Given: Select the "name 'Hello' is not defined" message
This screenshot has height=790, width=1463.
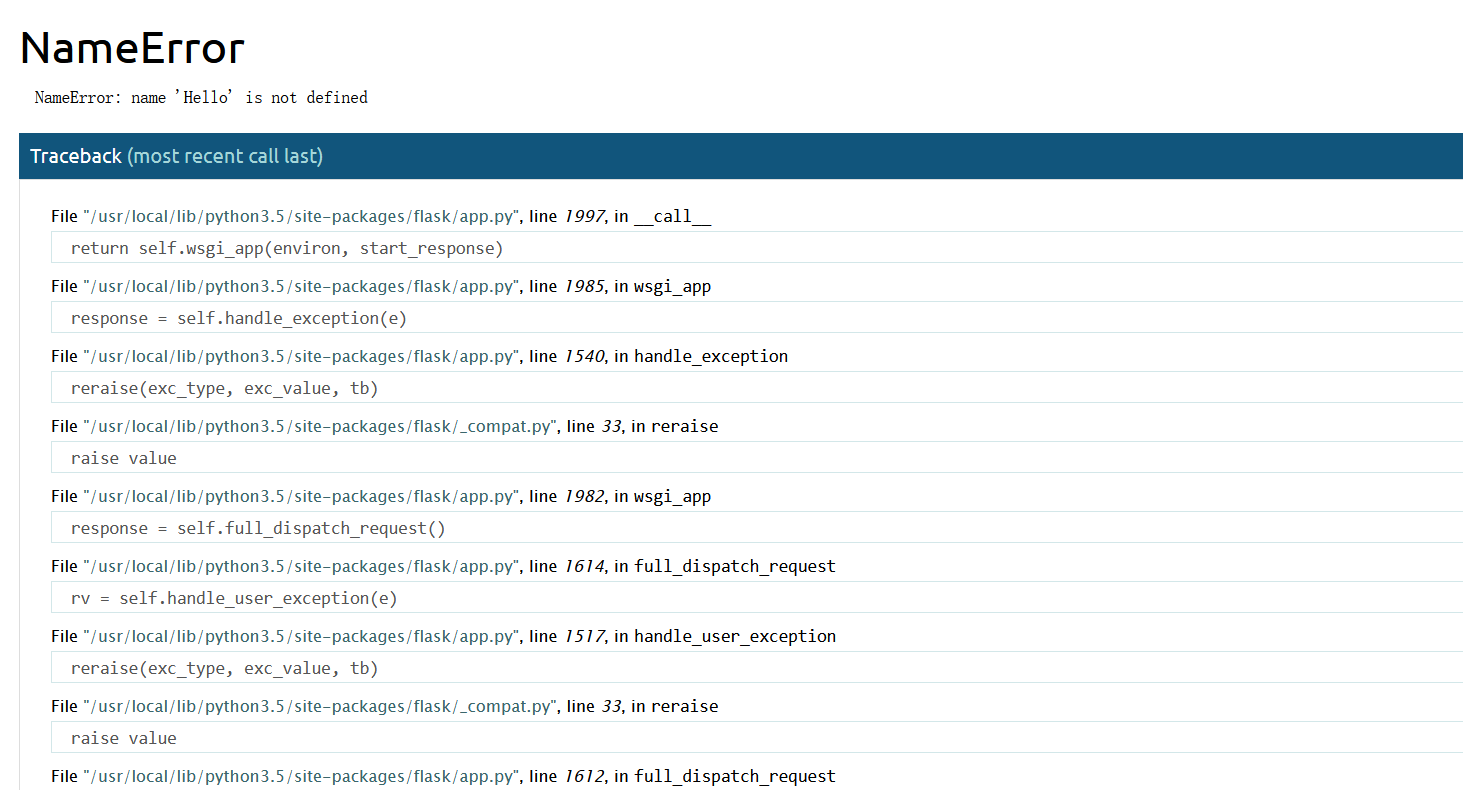Looking at the screenshot, I should [249, 98].
